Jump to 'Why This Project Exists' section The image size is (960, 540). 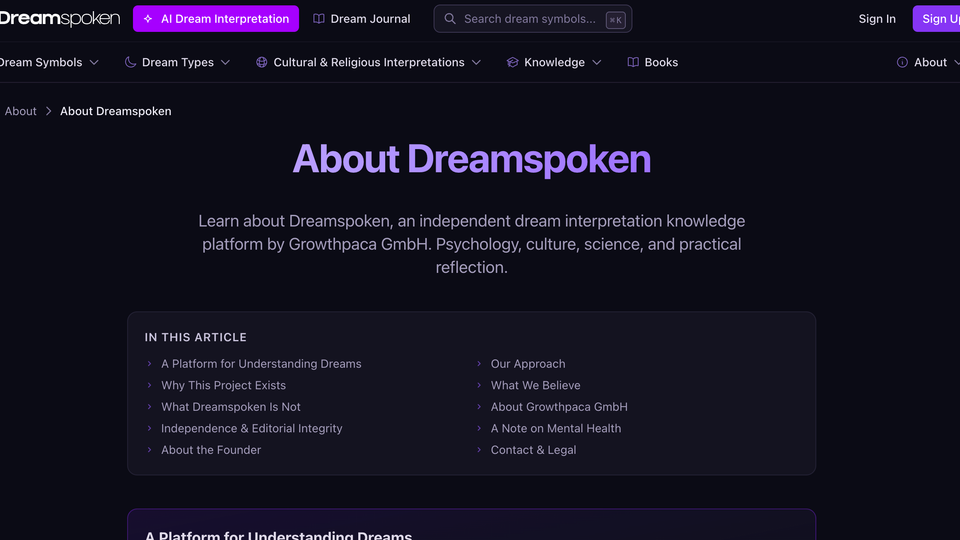pyautogui.click(x=223, y=385)
